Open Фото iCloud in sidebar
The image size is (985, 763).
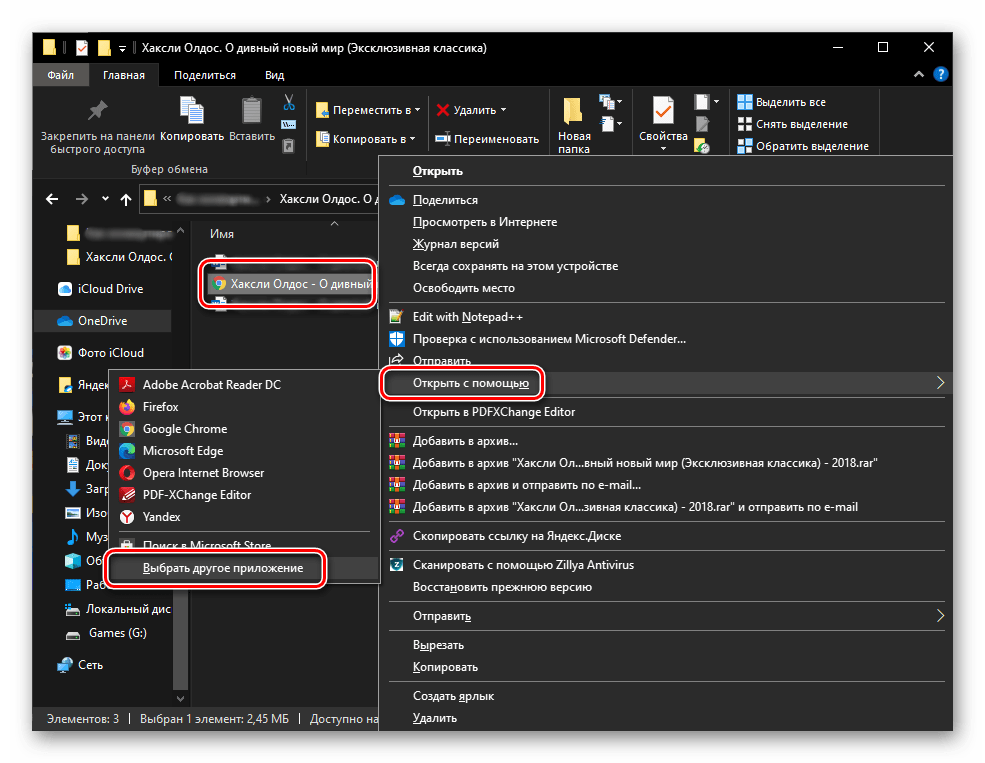(111, 353)
